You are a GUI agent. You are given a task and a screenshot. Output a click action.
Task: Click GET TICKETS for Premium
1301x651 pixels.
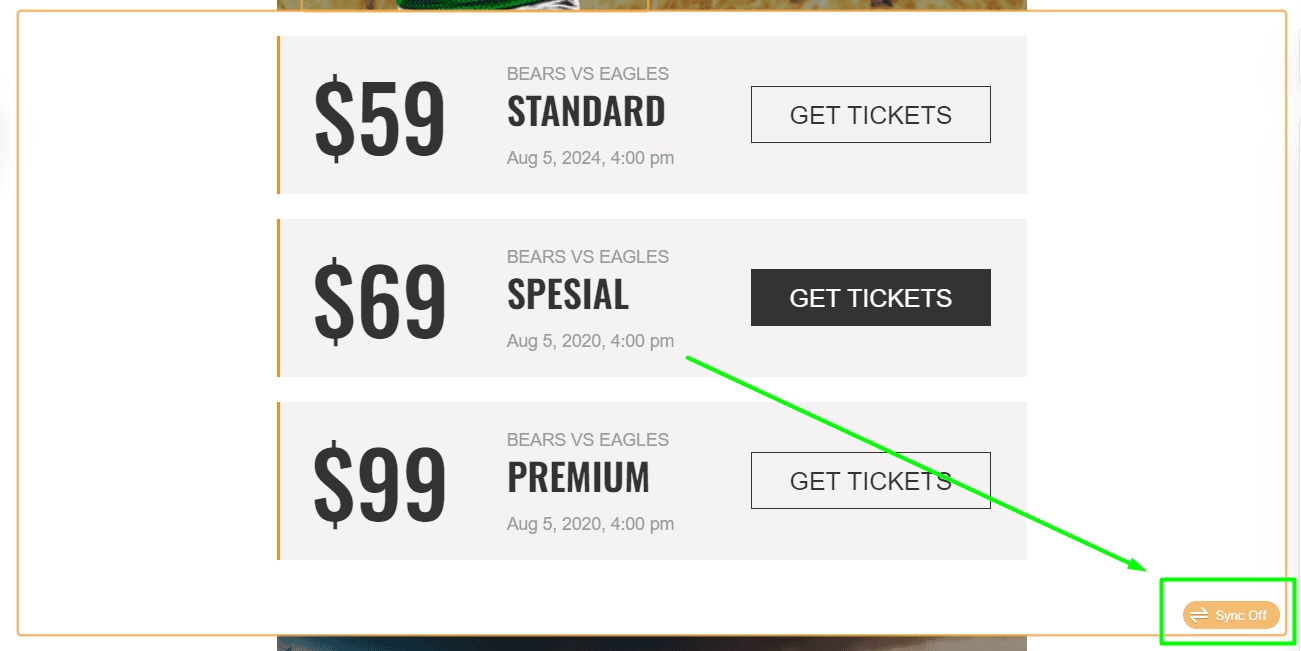(x=870, y=481)
